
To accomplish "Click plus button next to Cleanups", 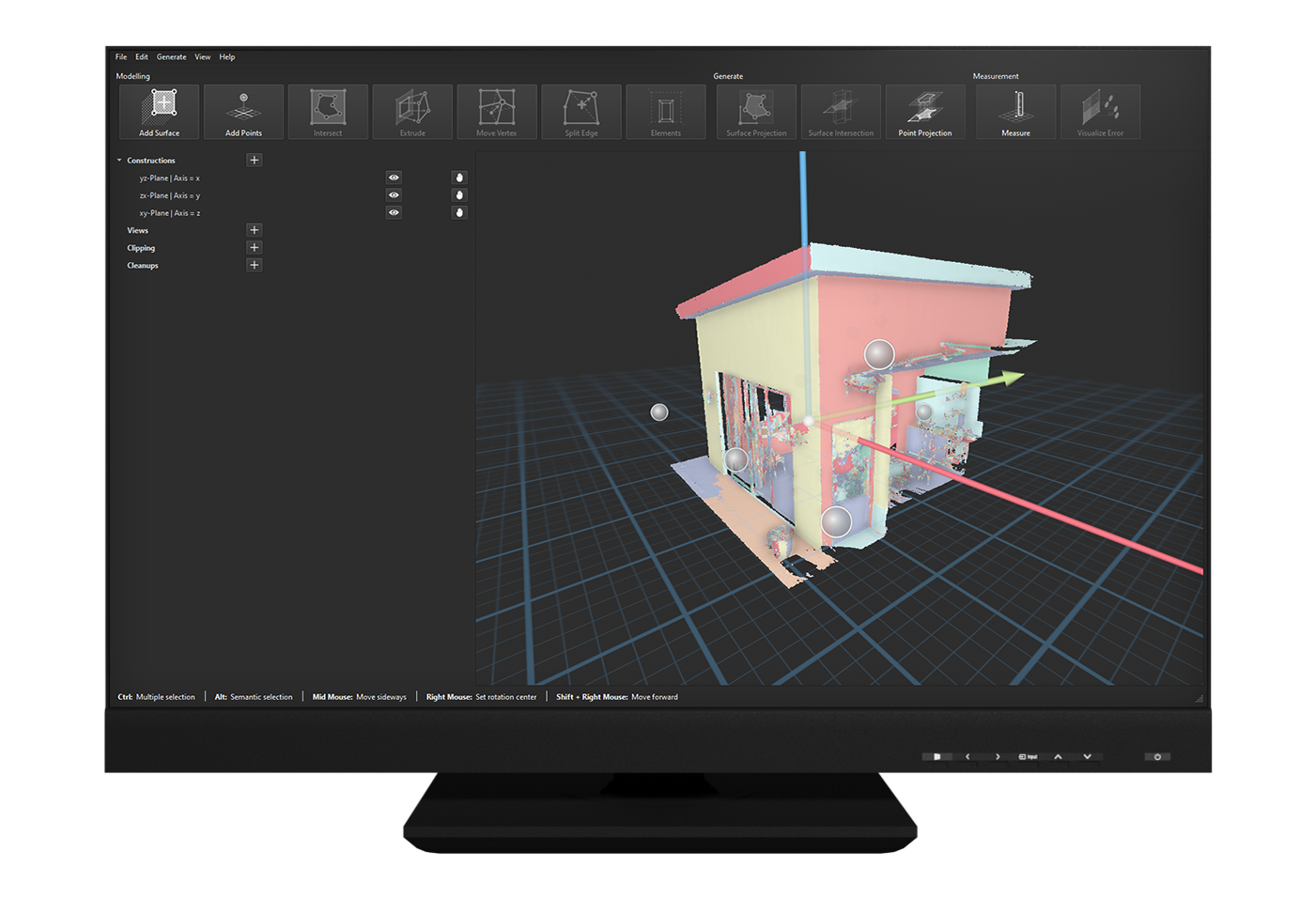I will click(x=254, y=265).
